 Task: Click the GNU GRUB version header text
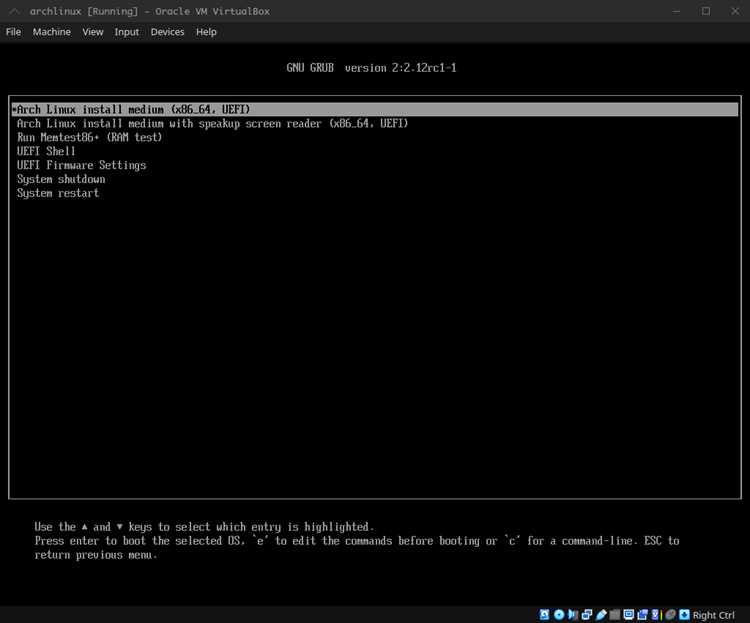pos(371,68)
